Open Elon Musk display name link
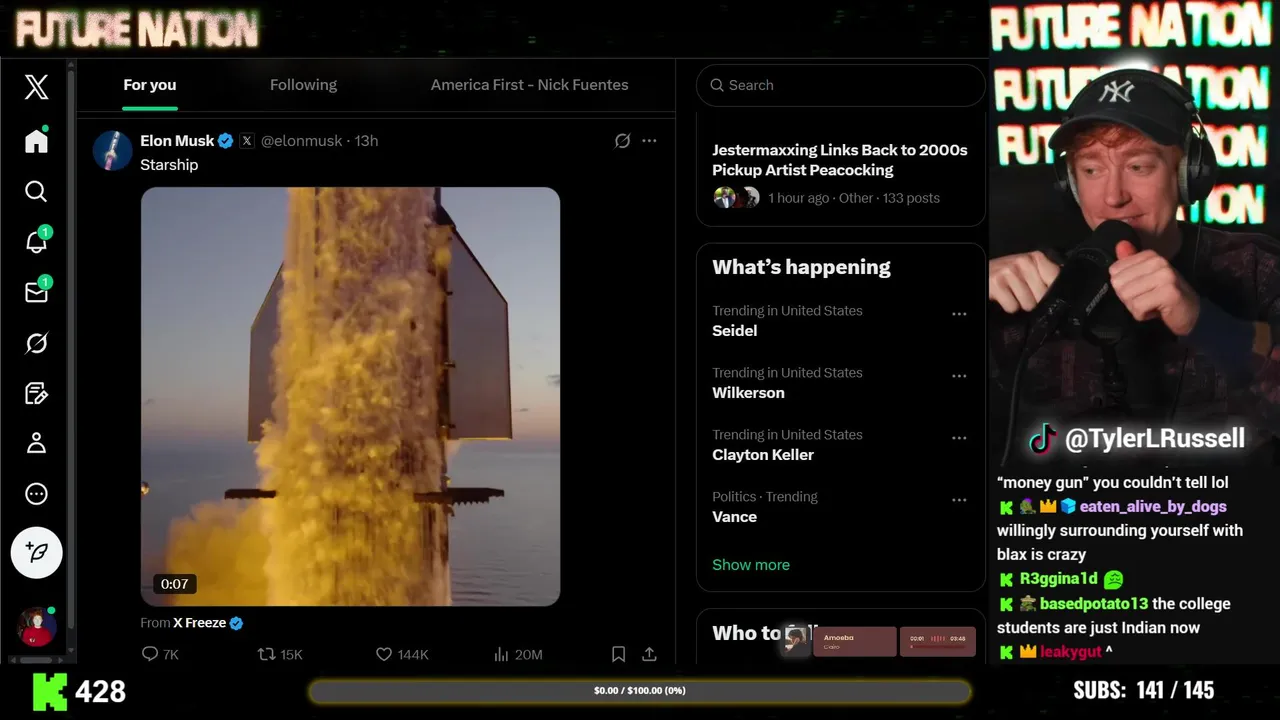 (177, 141)
